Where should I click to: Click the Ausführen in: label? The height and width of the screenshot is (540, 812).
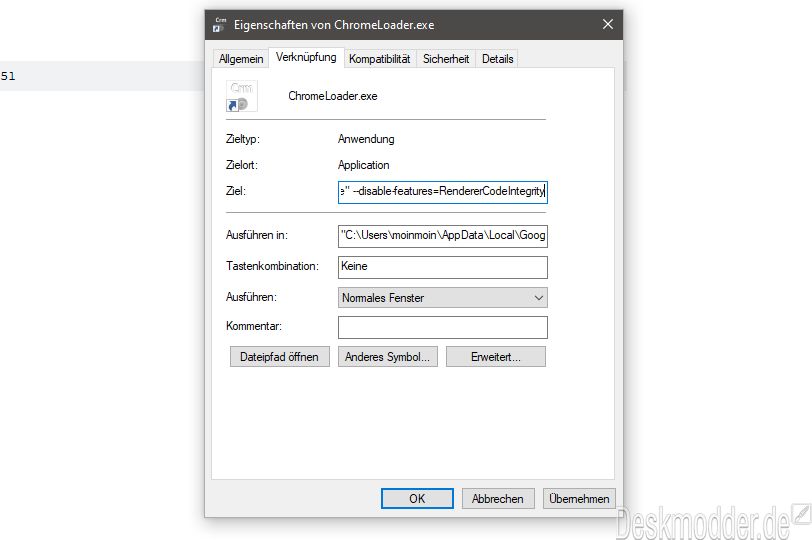pos(257,235)
